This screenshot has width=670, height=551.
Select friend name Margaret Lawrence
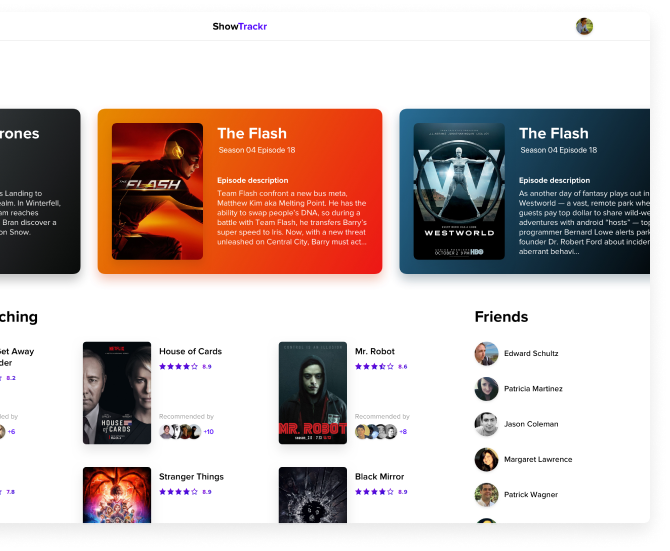(538, 460)
